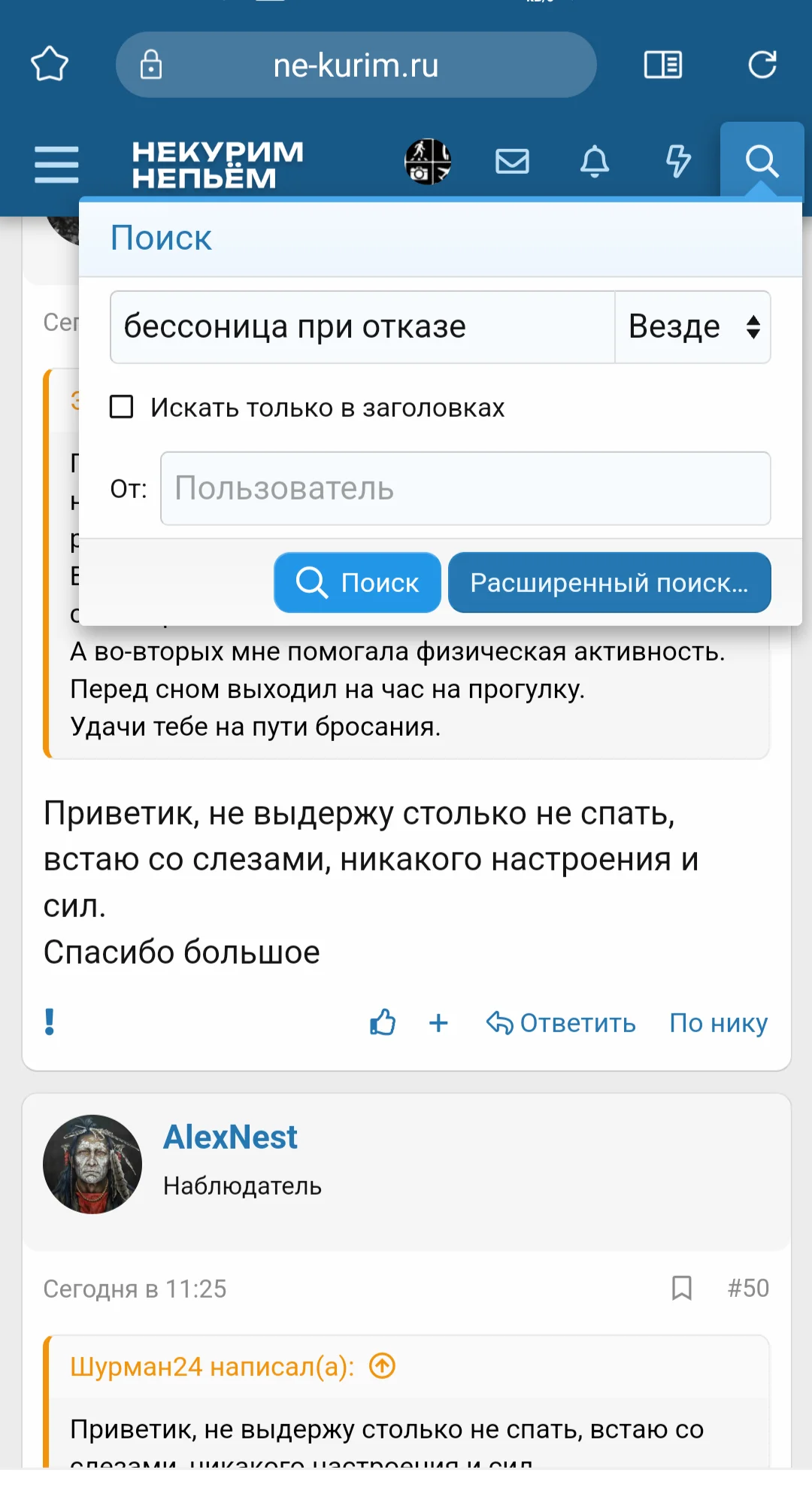Like the post with thumbs-up icon
This screenshot has height=1491, width=812.
[x=382, y=1023]
